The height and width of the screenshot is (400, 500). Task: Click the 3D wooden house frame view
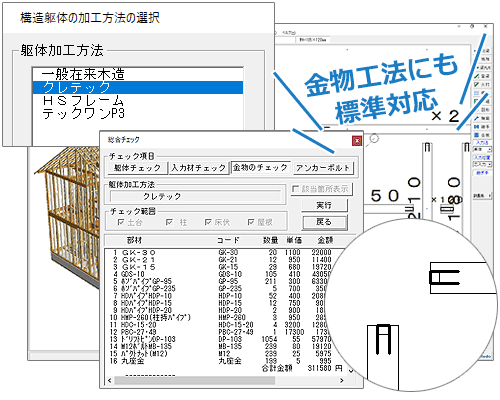(x=68, y=218)
